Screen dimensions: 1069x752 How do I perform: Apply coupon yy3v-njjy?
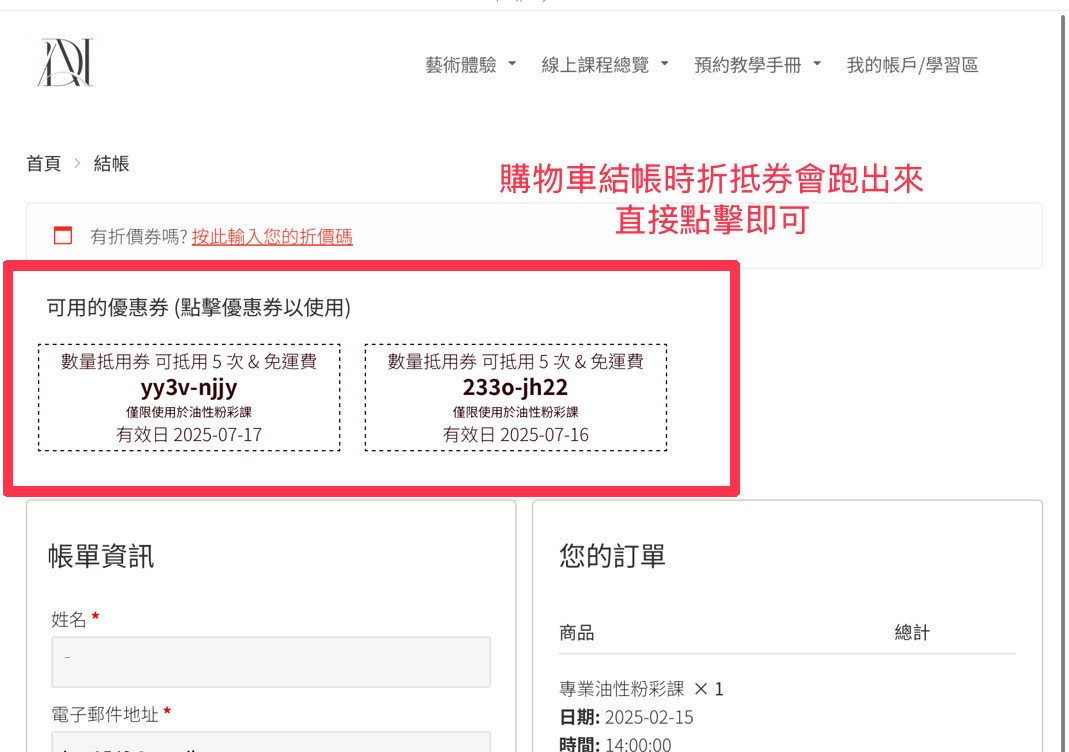pos(189,397)
